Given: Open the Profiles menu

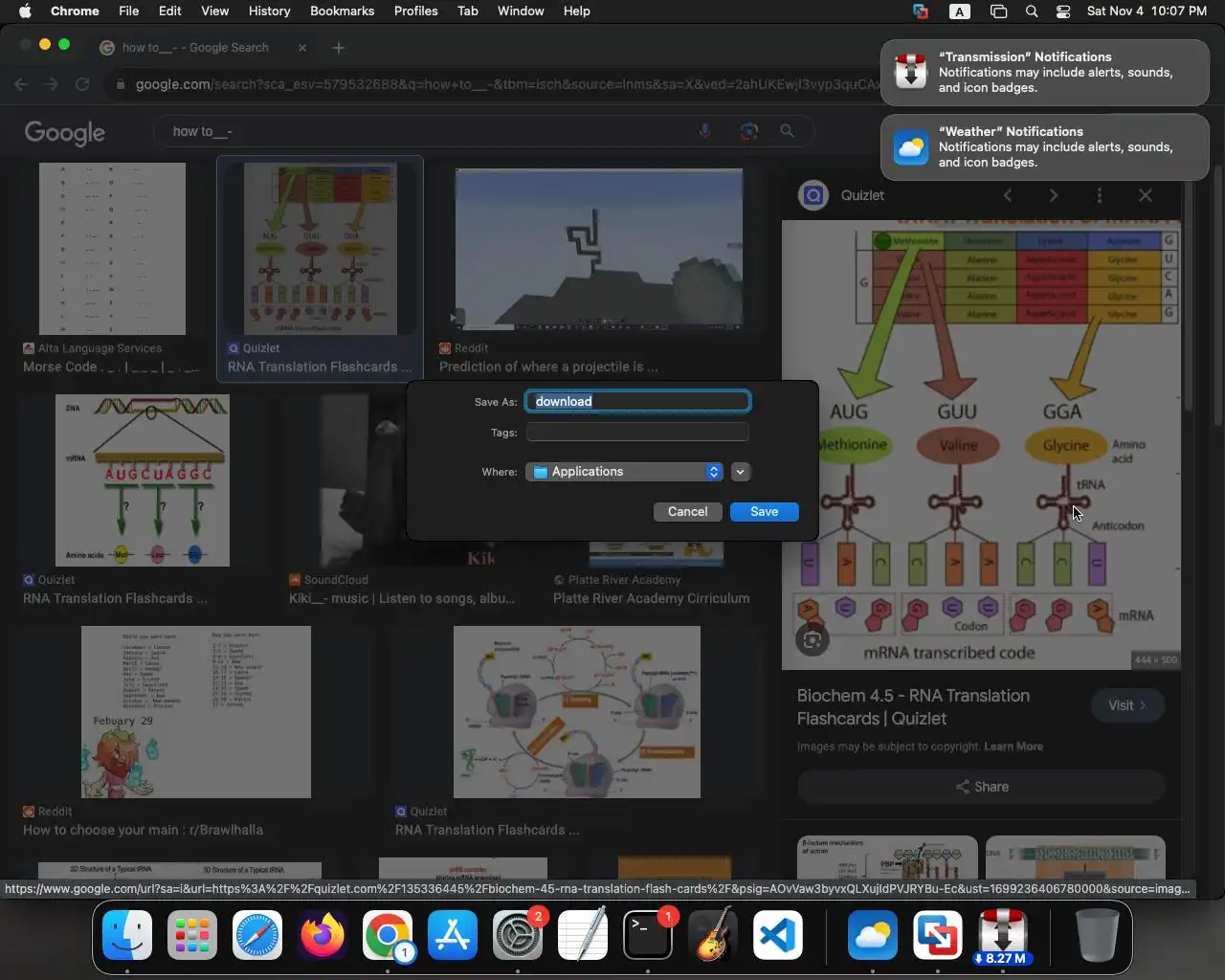Looking at the screenshot, I should [x=415, y=11].
